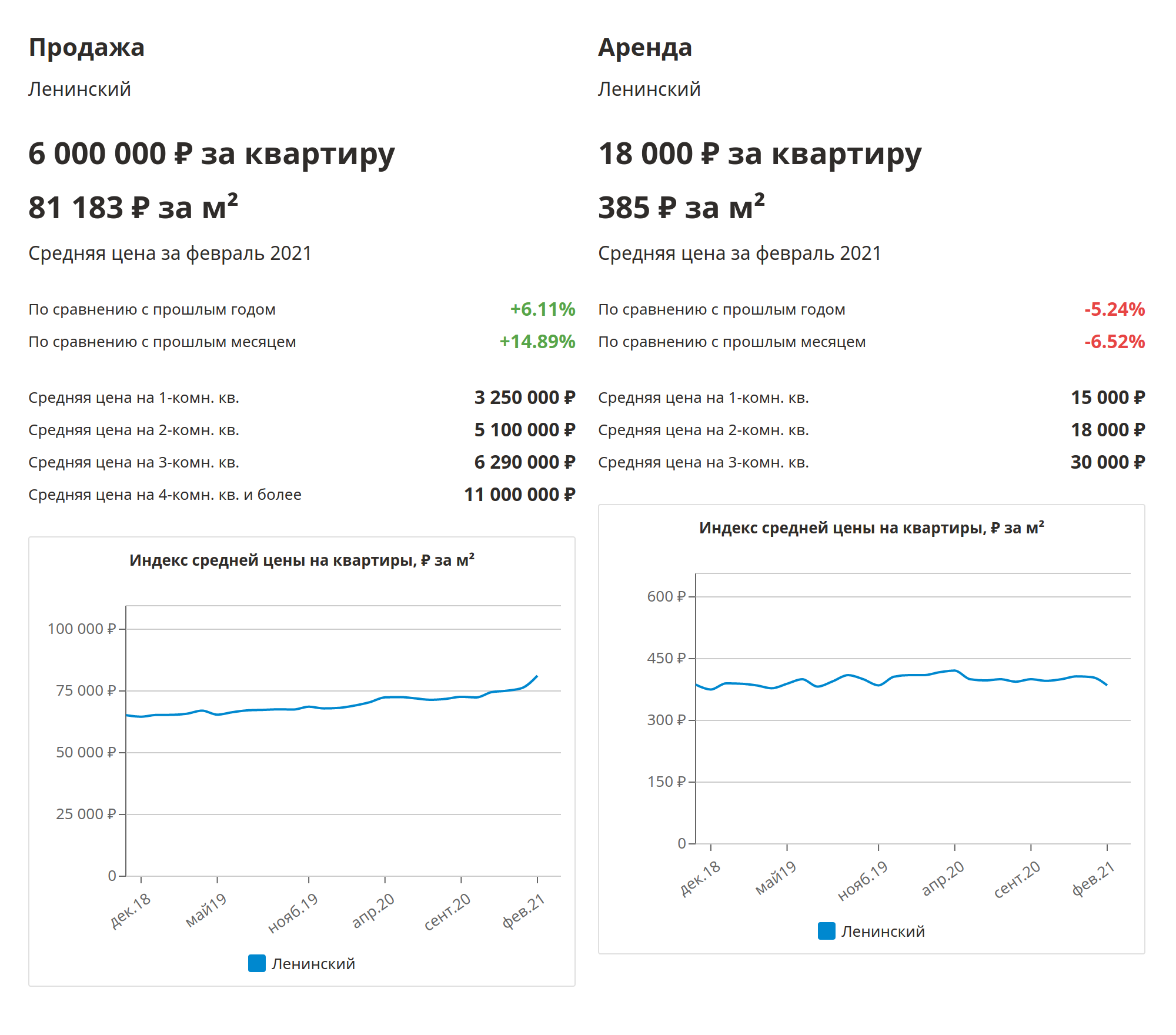Screen dimensions: 1176x1035
Task: Click the 15 000 ₽ one-room rent price
Action: point(1108,398)
